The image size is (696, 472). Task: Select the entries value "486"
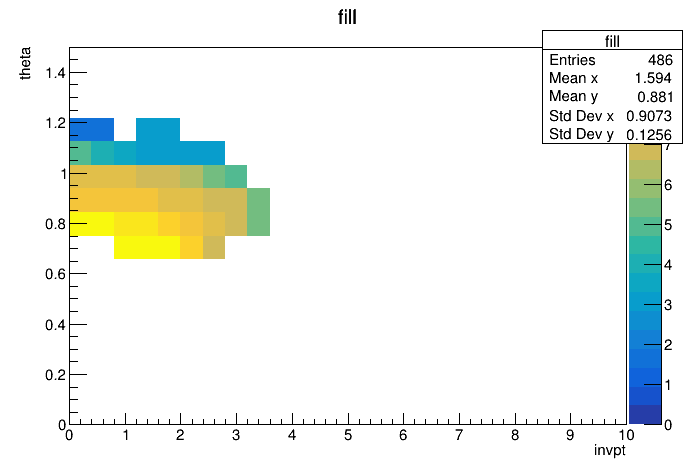[660, 60]
